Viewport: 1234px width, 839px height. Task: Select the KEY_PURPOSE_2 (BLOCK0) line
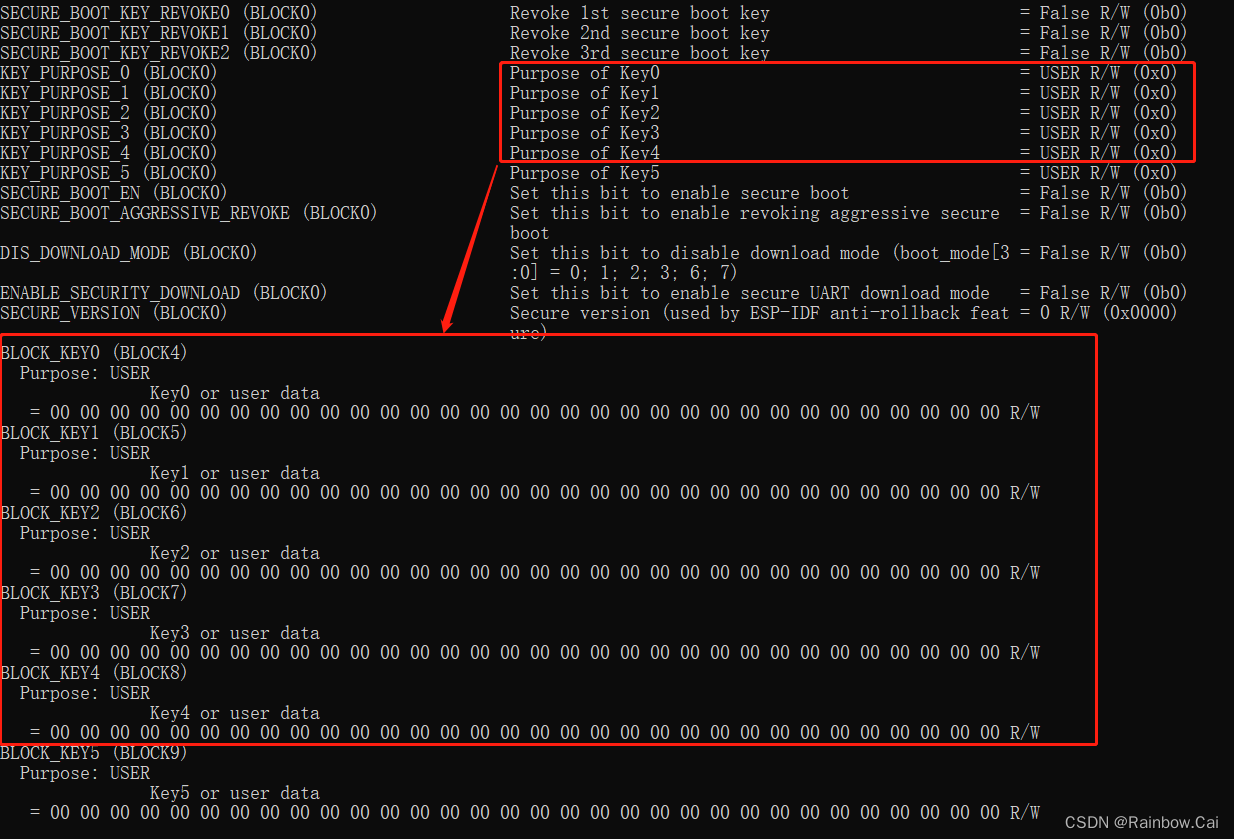click(108, 113)
